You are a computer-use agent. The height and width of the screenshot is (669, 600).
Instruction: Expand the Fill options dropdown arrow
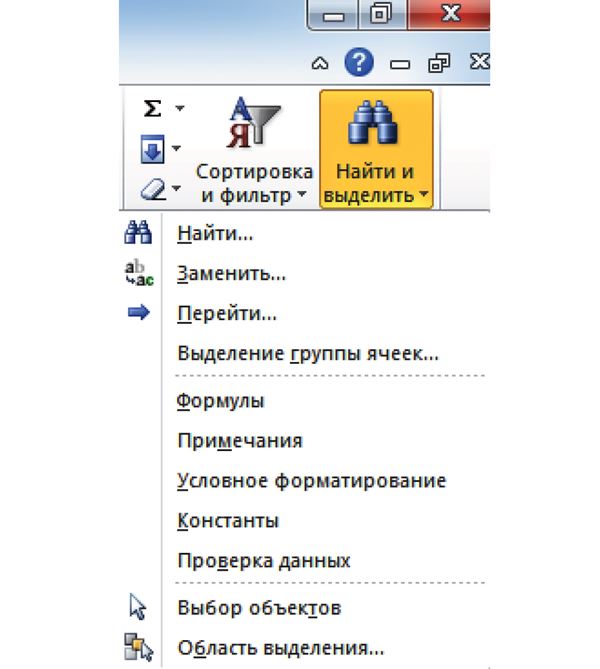tap(176, 148)
